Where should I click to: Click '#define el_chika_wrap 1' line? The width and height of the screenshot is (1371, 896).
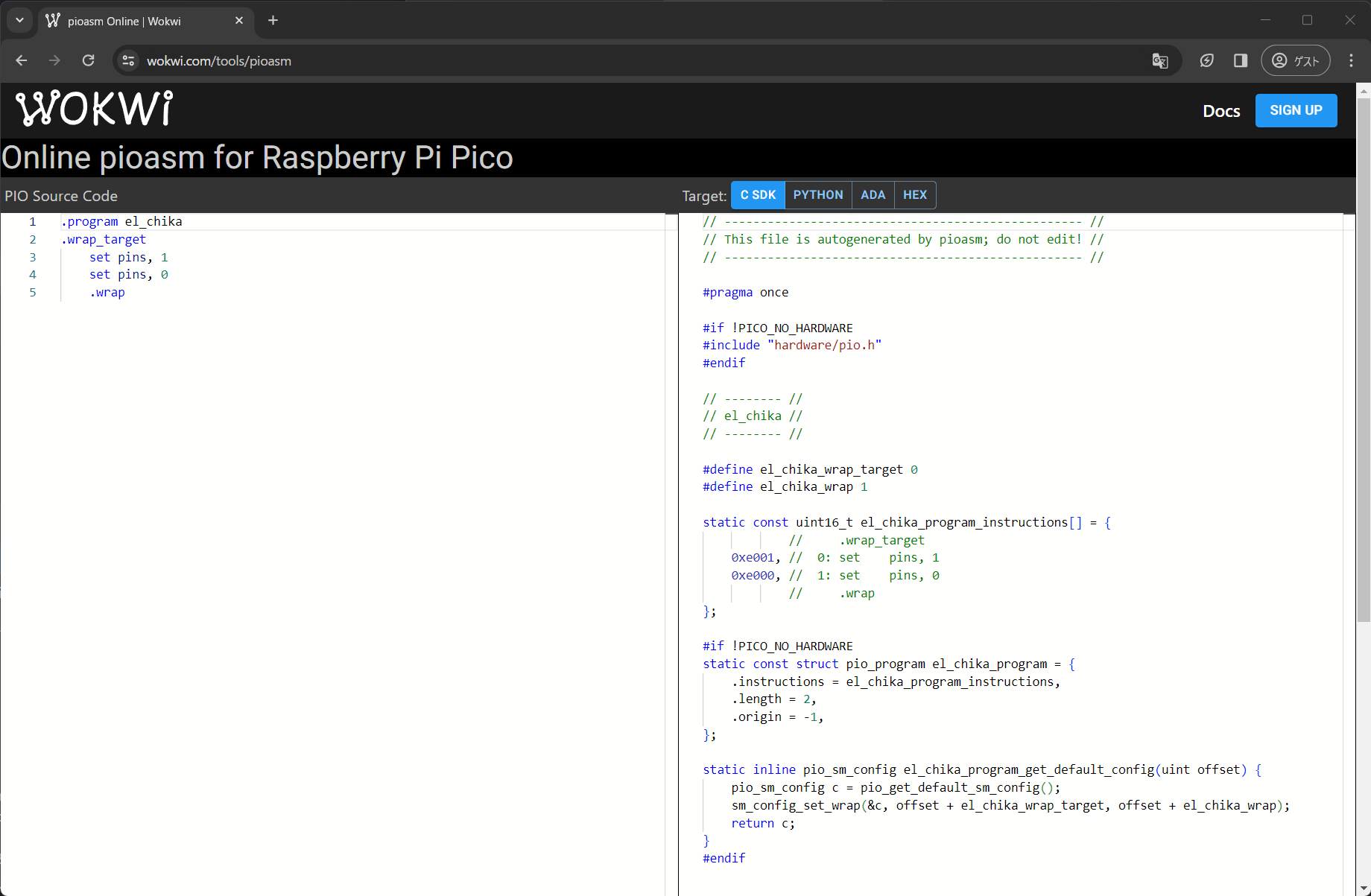click(x=785, y=486)
